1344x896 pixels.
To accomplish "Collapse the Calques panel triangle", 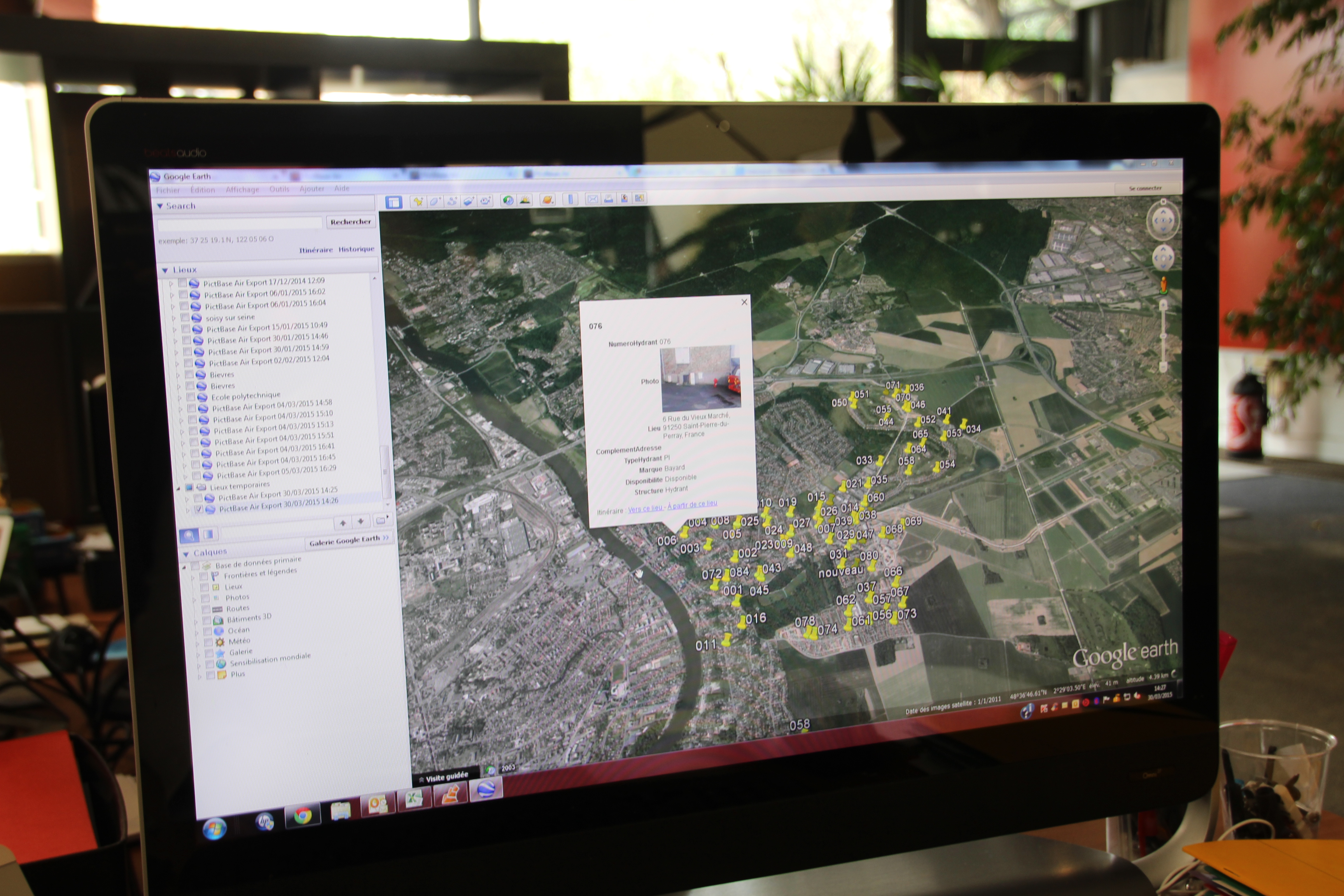I will 186,554.
